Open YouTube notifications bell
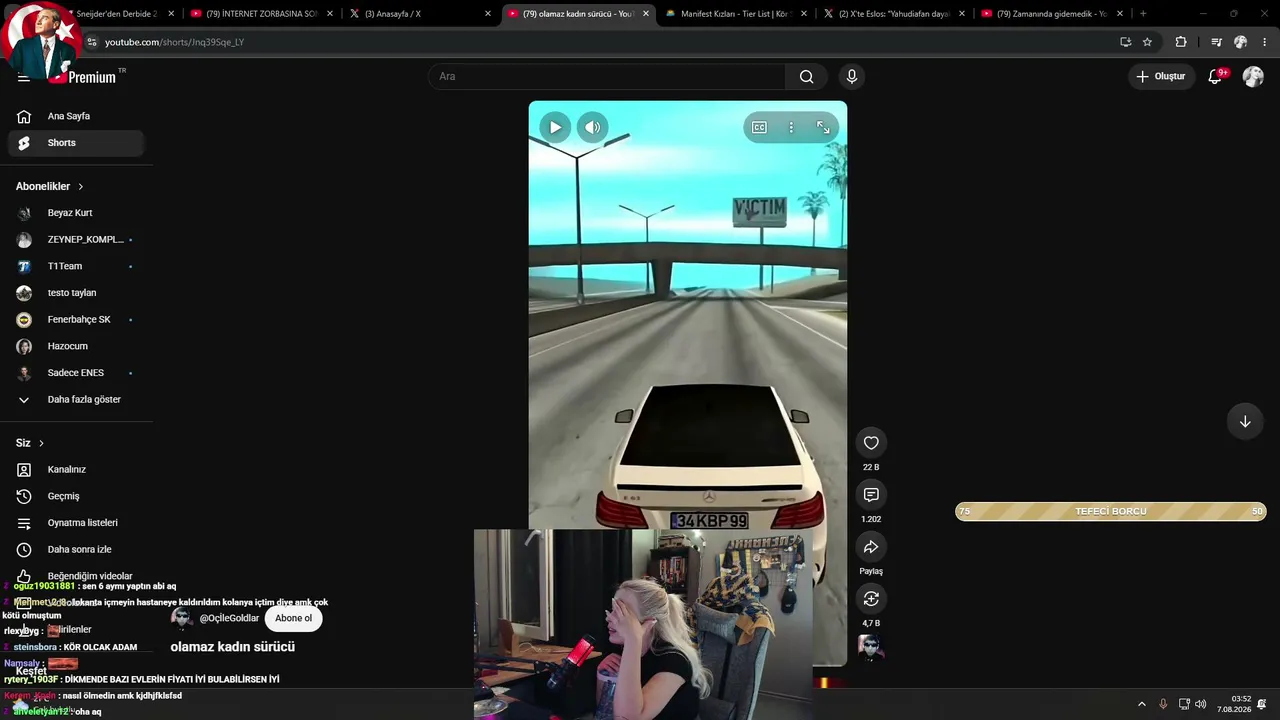1280x720 pixels. point(1216,76)
